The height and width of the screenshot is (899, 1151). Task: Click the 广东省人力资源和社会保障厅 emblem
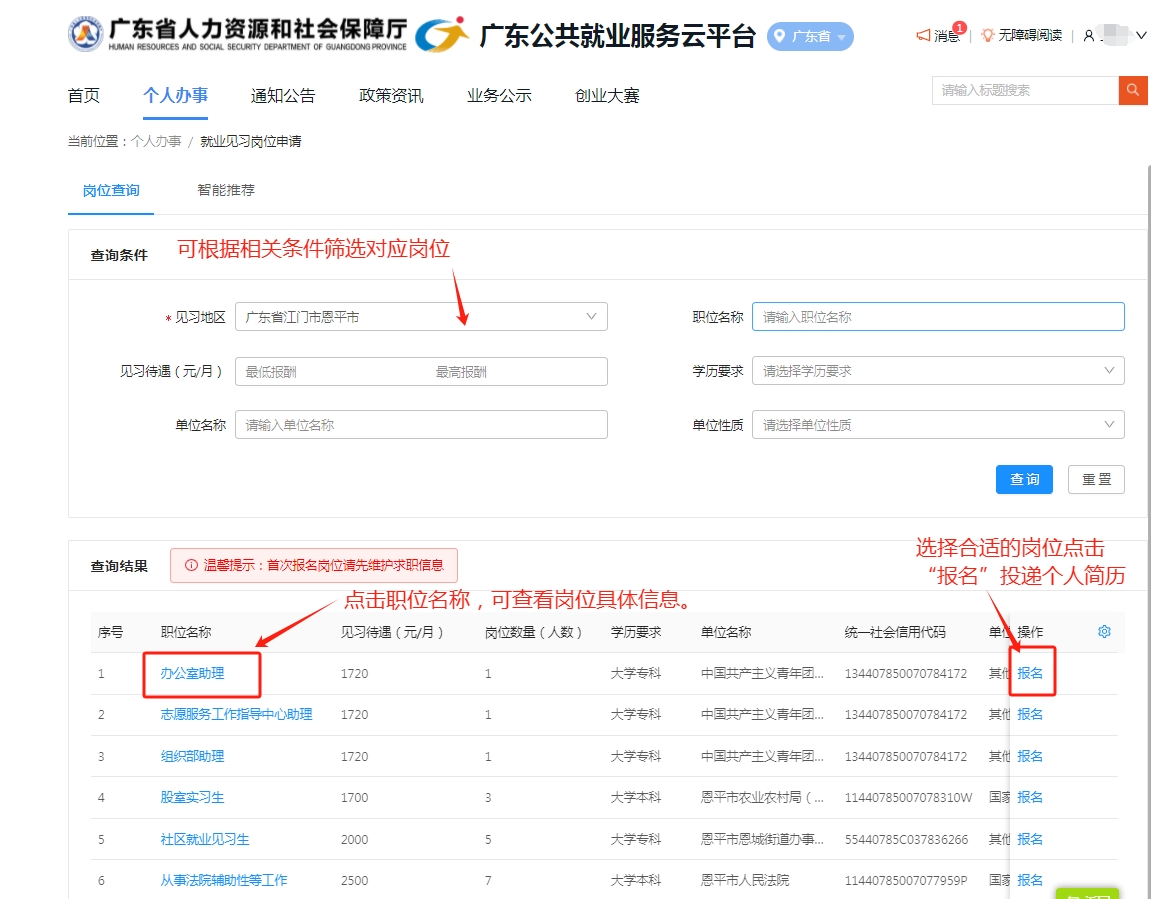[85, 34]
